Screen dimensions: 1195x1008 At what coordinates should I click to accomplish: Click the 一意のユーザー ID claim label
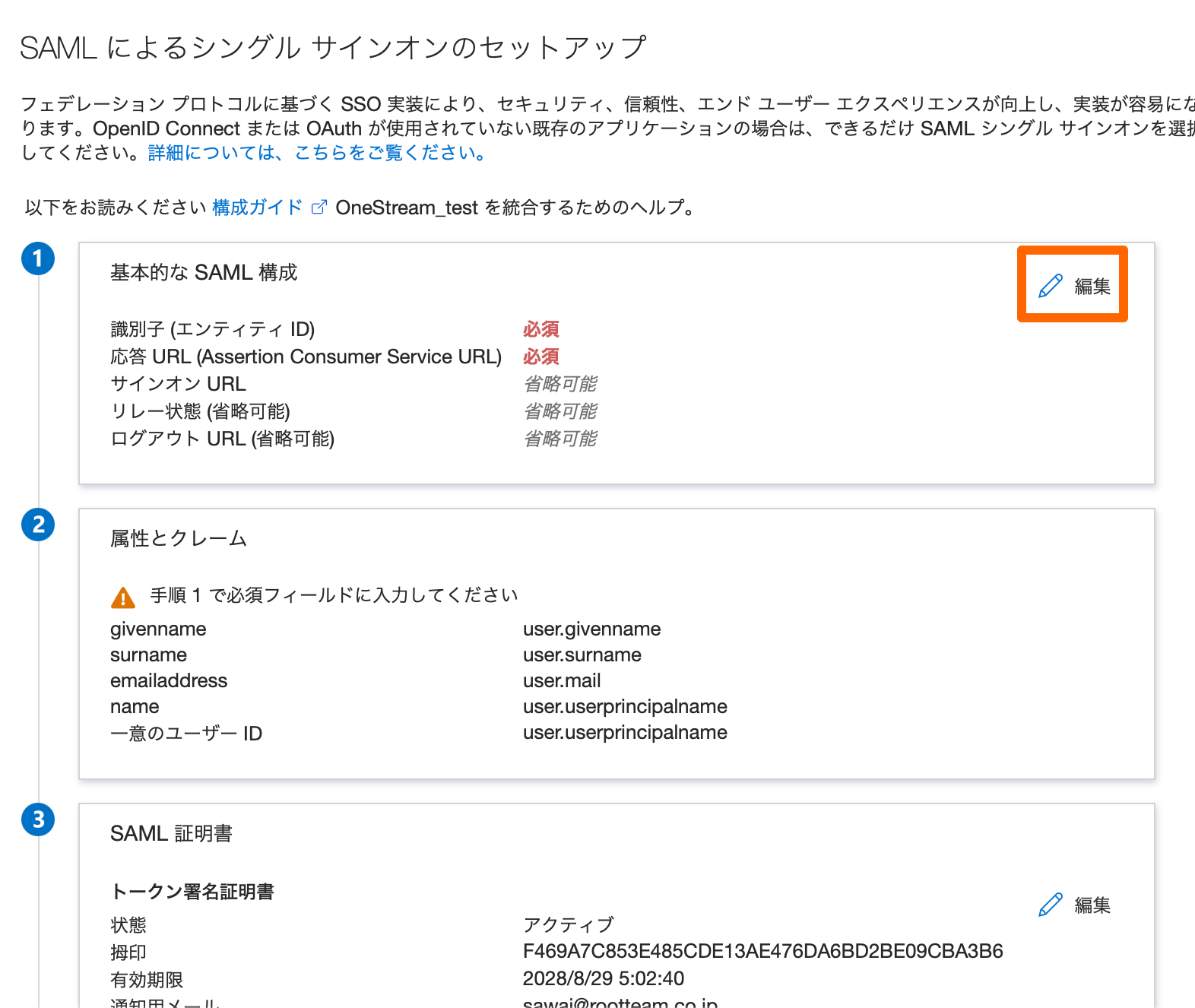186,734
